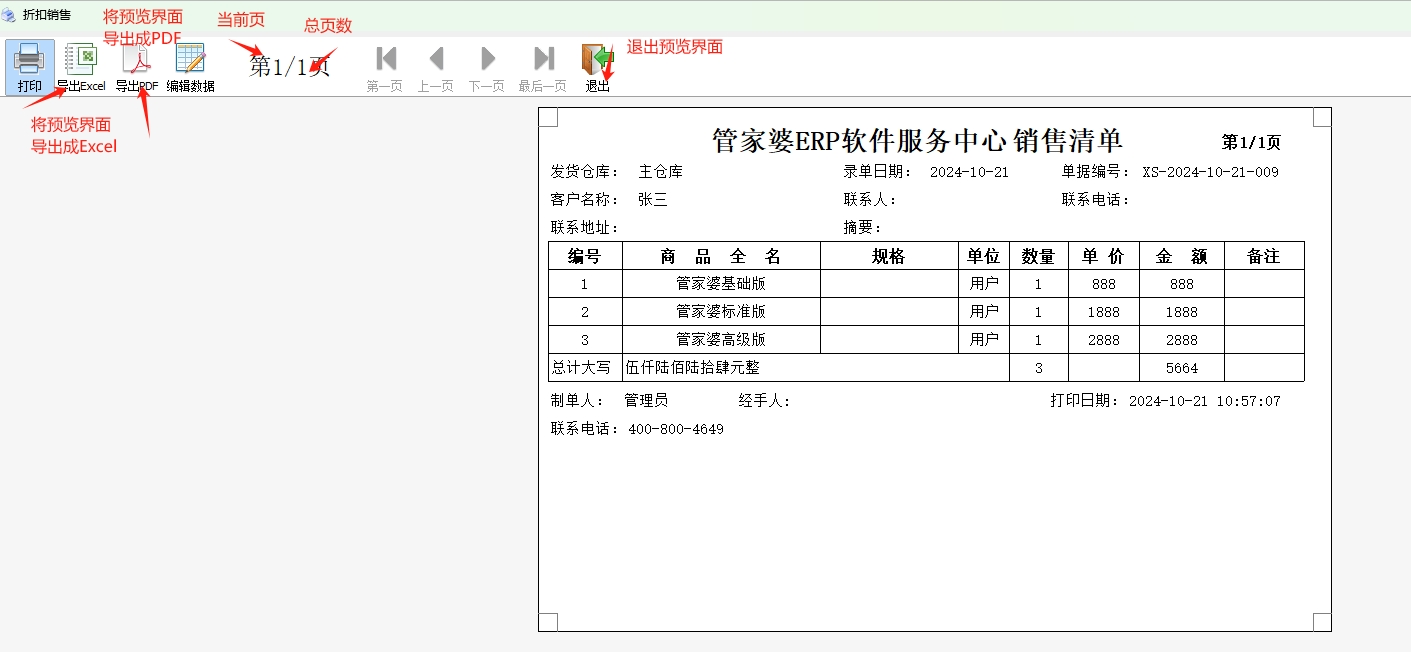Click the 打印 printer icon
The width and height of the screenshot is (1411, 652).
coord(30,60)
